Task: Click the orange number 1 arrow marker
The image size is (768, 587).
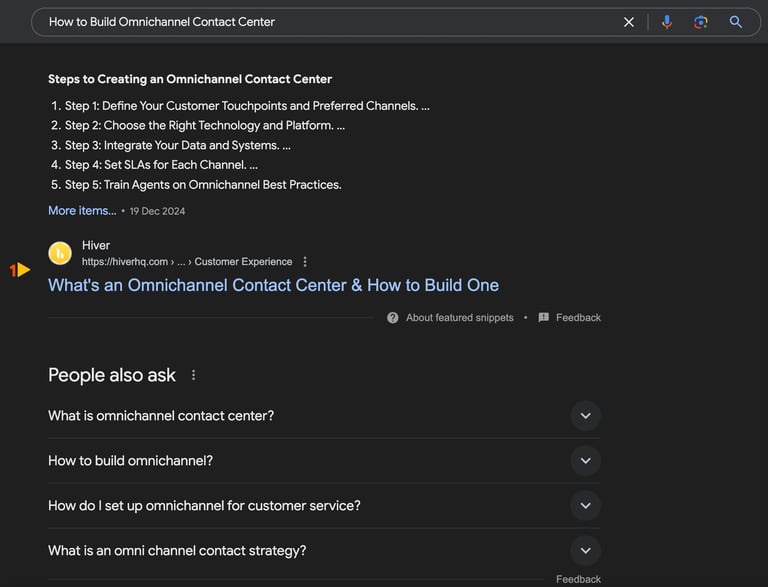Action: pos(20,269)
